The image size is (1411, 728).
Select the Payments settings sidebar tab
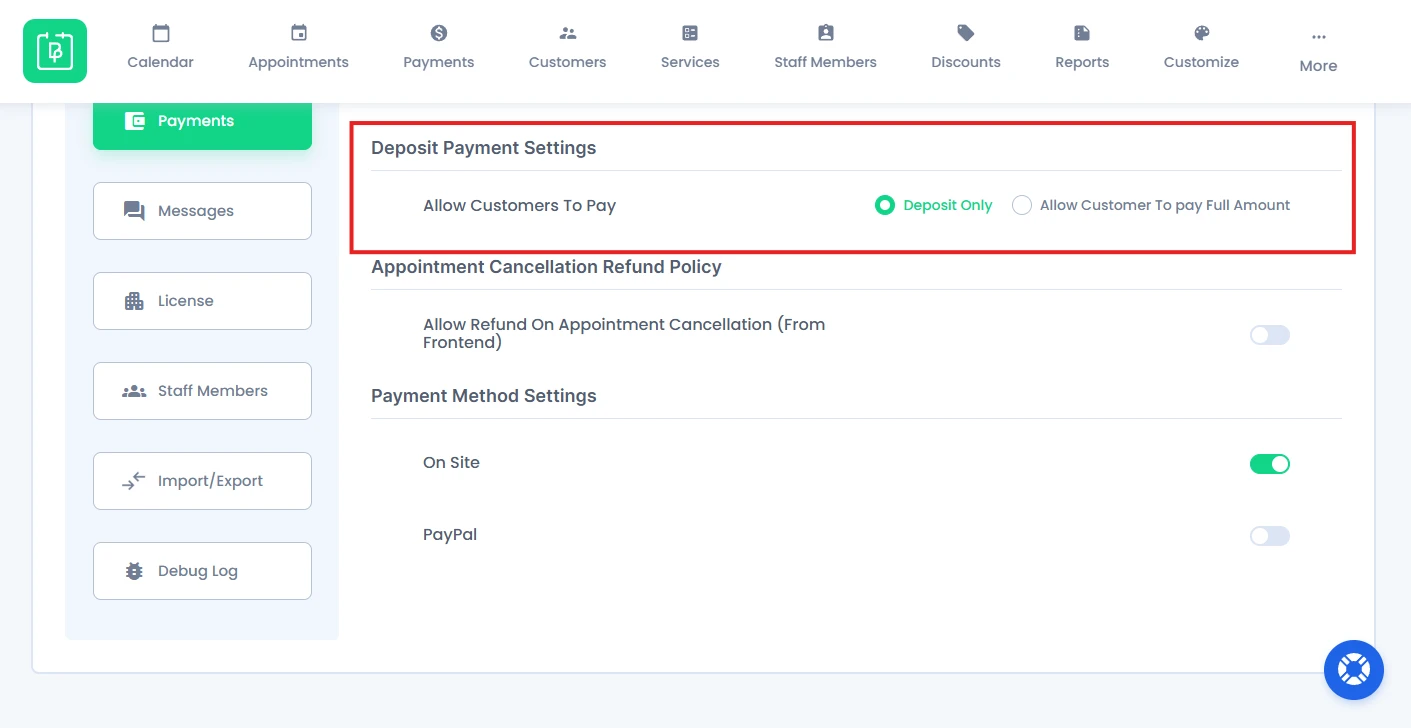click(202, 121)
